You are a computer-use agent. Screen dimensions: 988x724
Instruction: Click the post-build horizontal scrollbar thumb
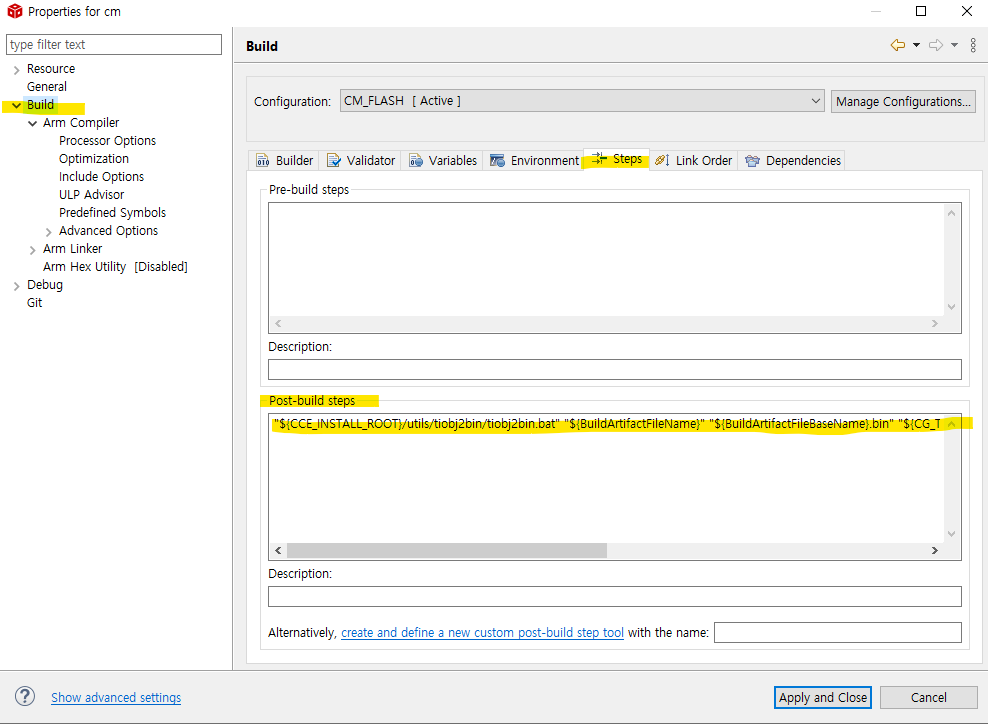pyautogui.click(x=447, y=551)
